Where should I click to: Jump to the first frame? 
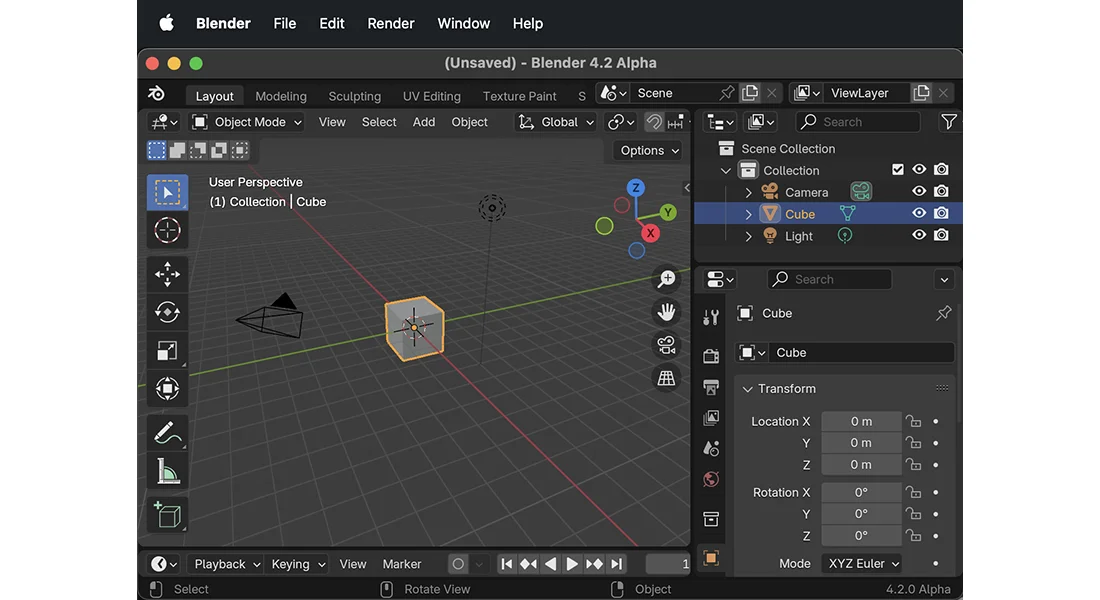(x=507, y=564)
